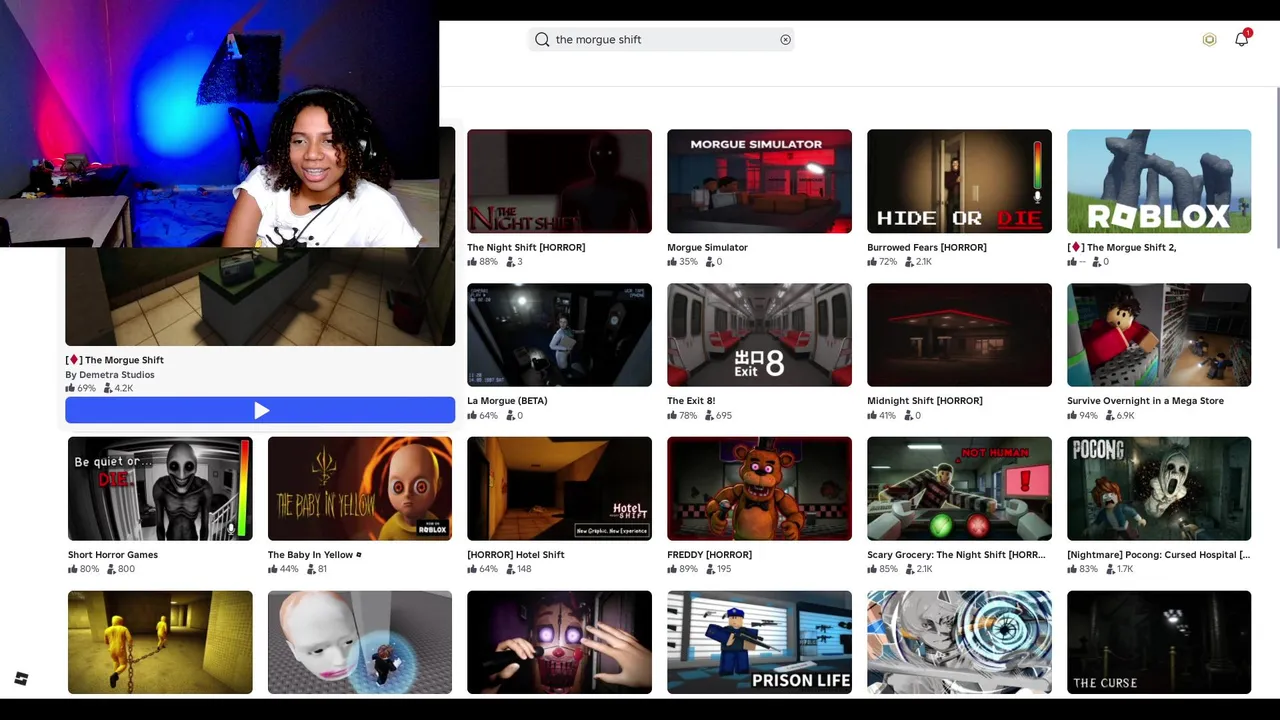Click the page vertical scrollbar
The width and height of the screenshot is (1280, 720).
(1277, 170)
